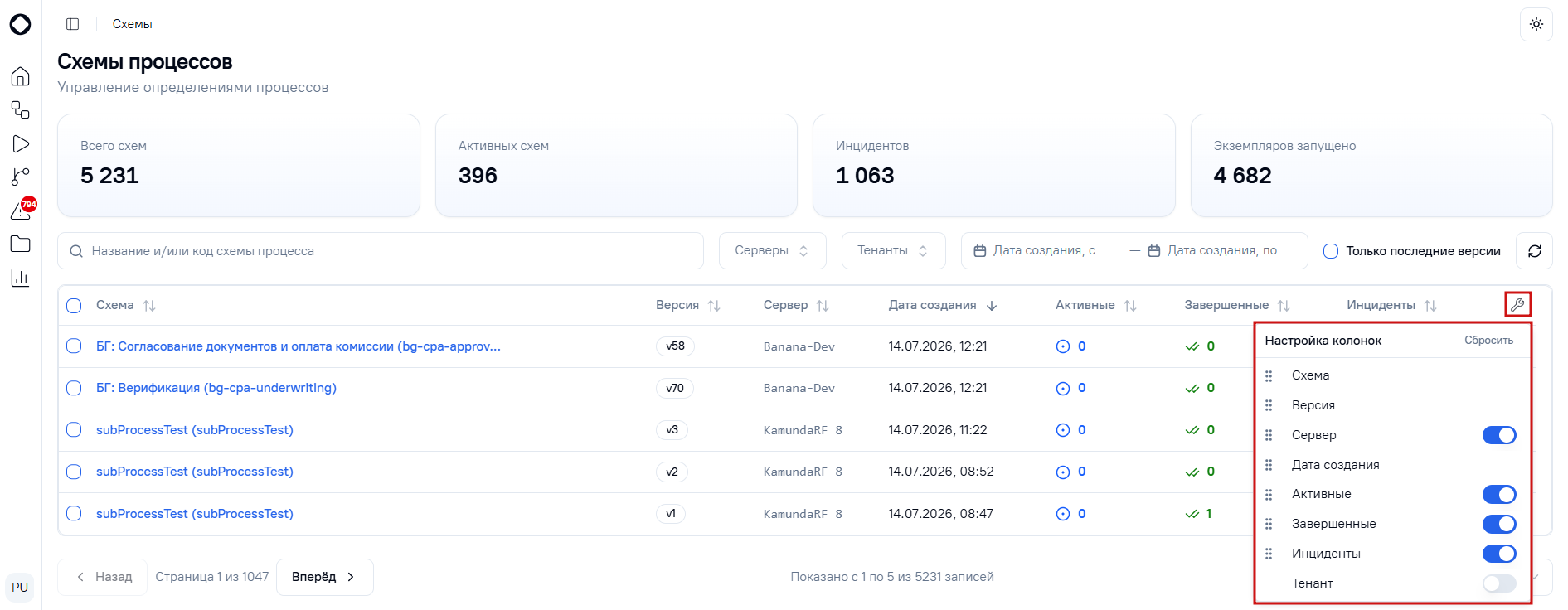Open the play instances sidebar icon
The height and width of the screenshot is (610, 1568).
coord(21,143)
